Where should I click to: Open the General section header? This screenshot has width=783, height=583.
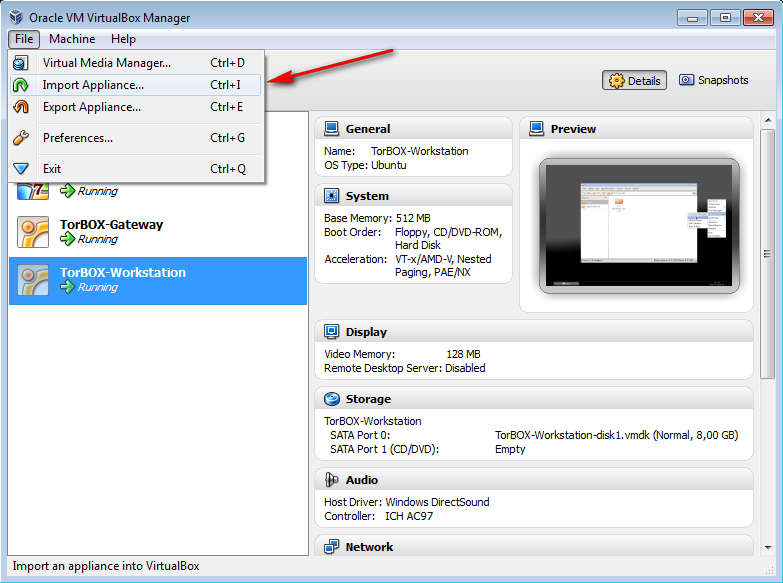pos(413,129)
